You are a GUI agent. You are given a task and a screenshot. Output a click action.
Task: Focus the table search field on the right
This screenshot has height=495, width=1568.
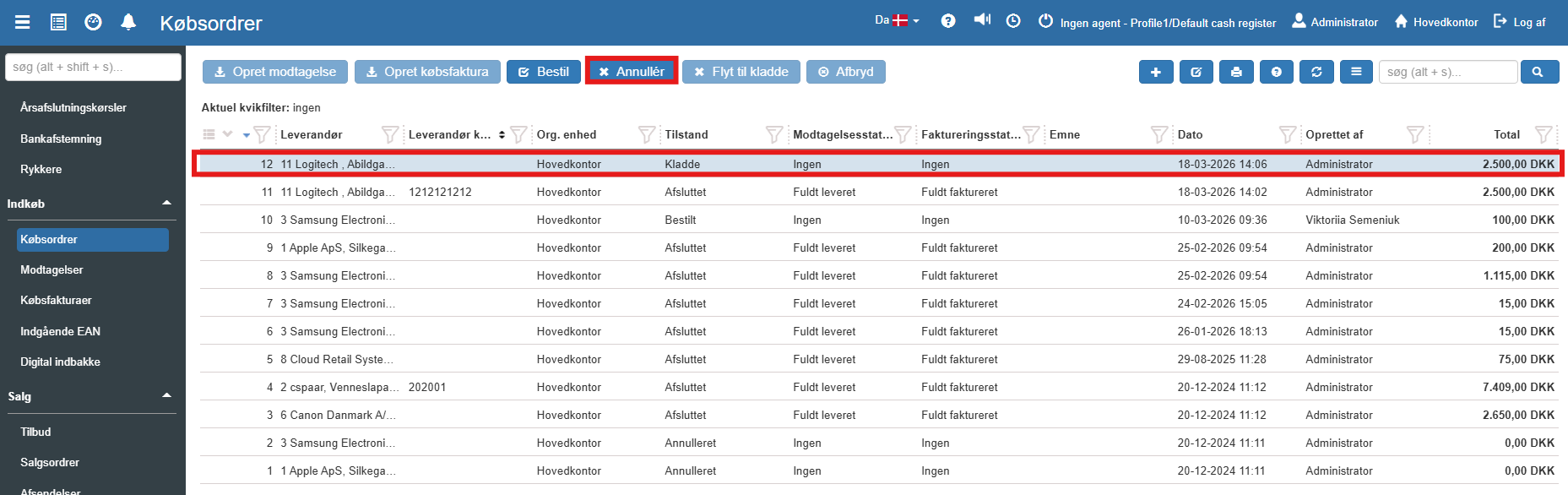pyautogui.click(x=1448, y=72)
